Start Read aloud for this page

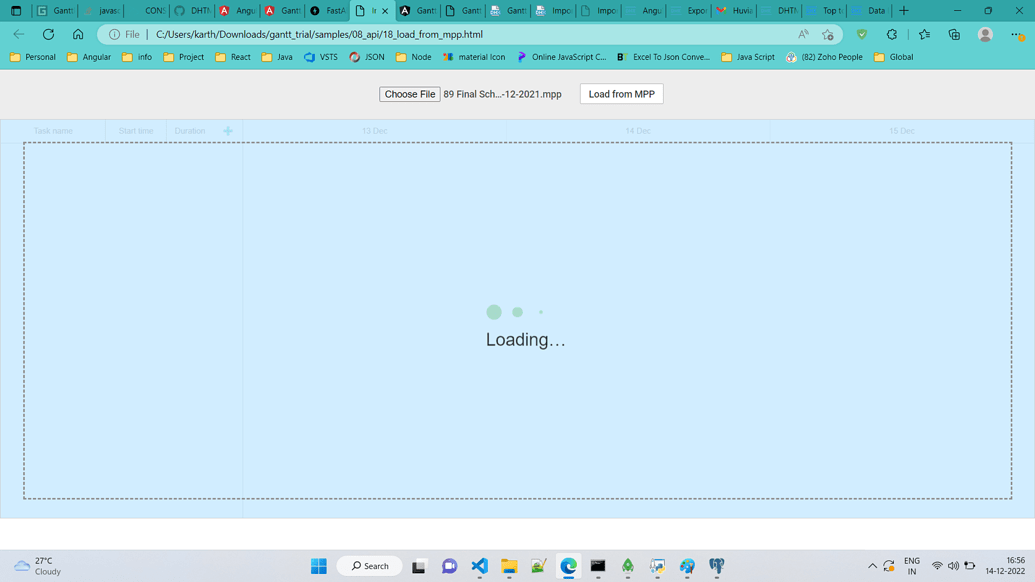pos(804,33)
